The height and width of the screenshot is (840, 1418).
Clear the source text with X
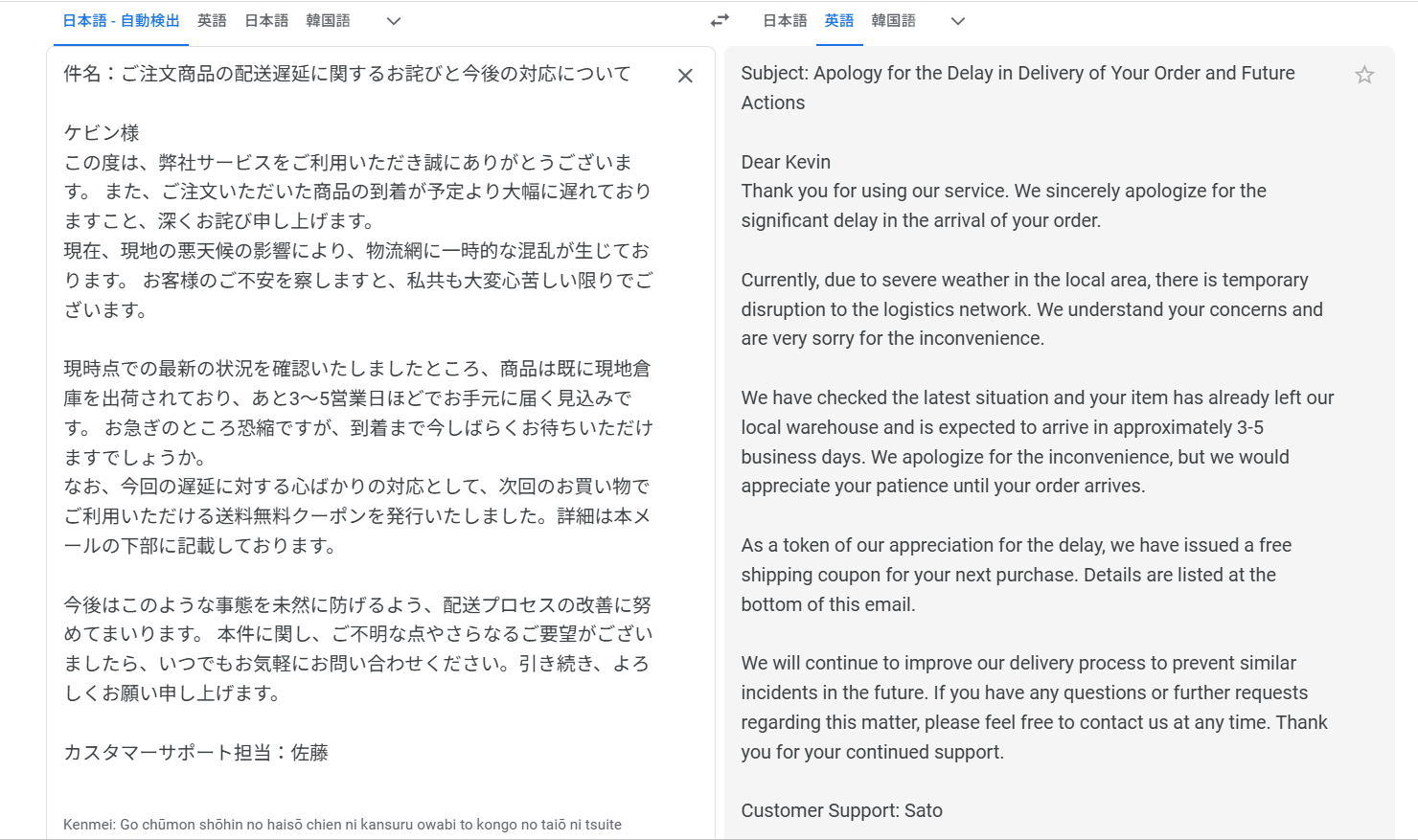[685, 76]
